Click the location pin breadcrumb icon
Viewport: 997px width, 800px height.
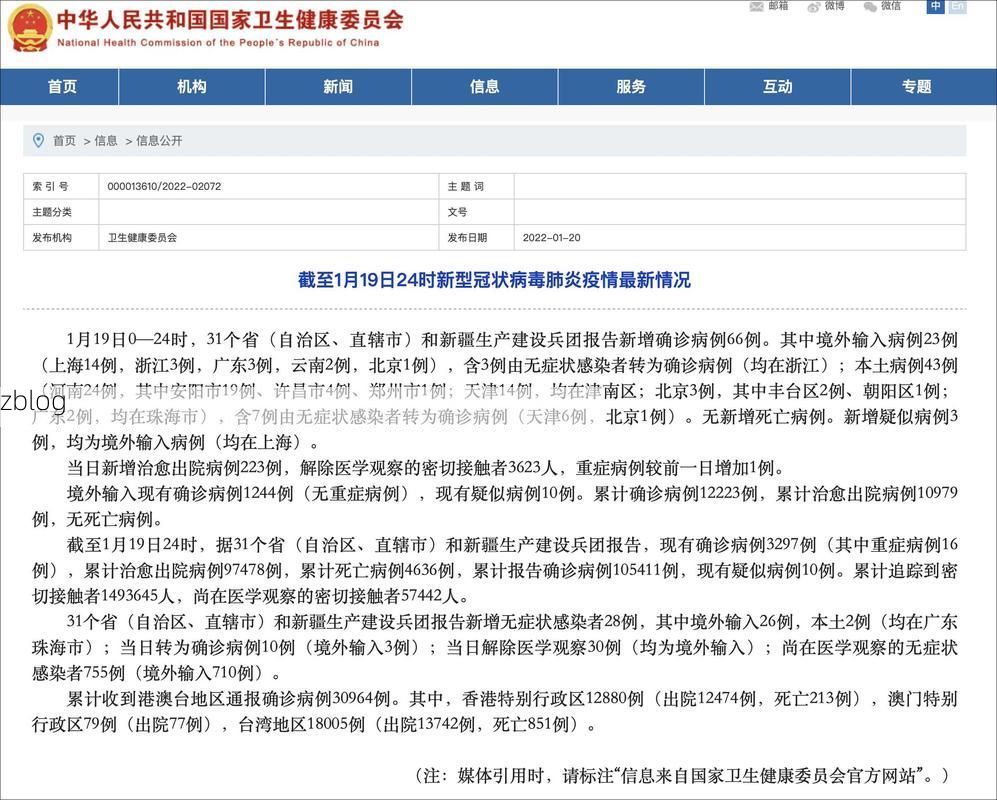point(38,140)
